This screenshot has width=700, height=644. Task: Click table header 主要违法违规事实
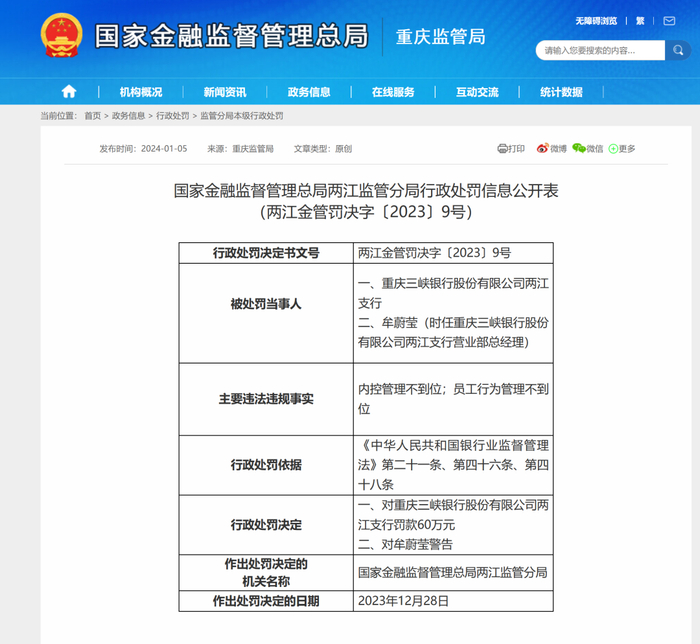coord(266,399)
